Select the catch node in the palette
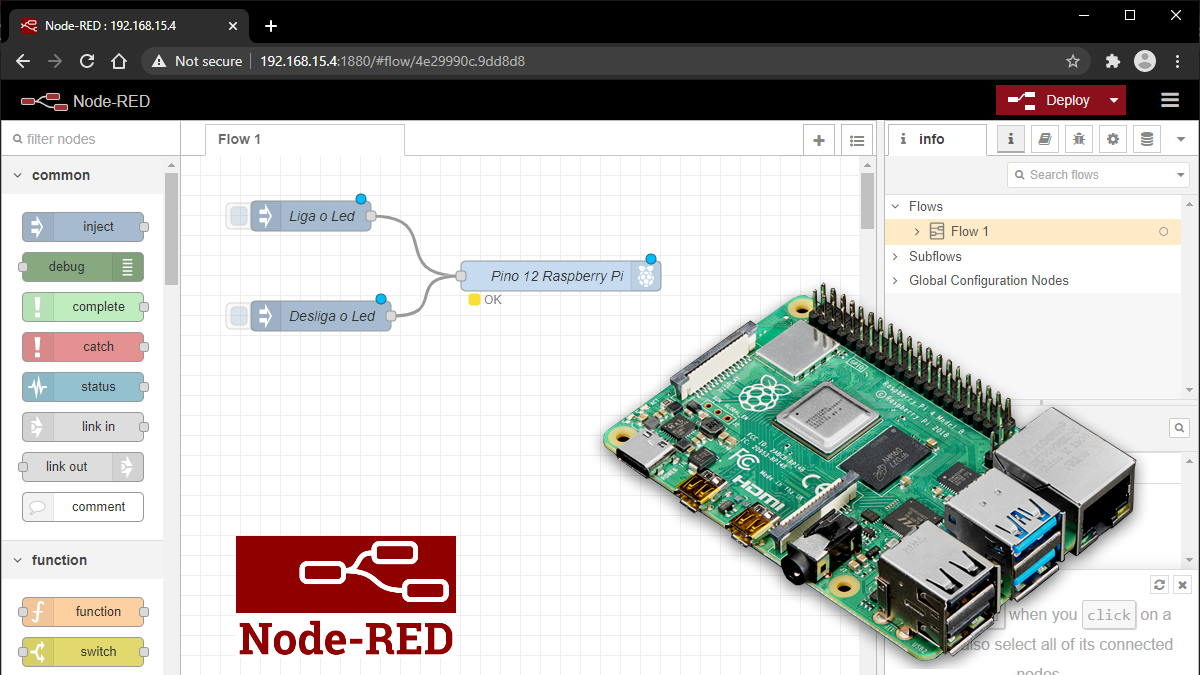The image size is (1200, 675). pyautogui.click(x=83, y=347)
